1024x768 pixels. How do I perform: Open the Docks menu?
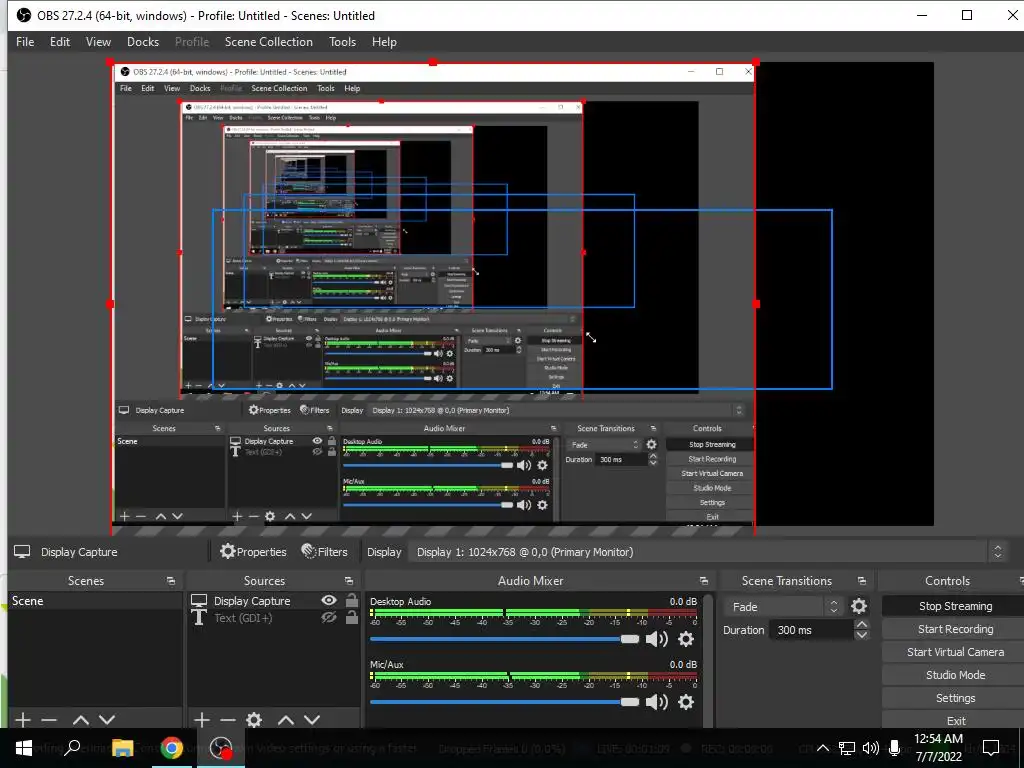point(143,42)
